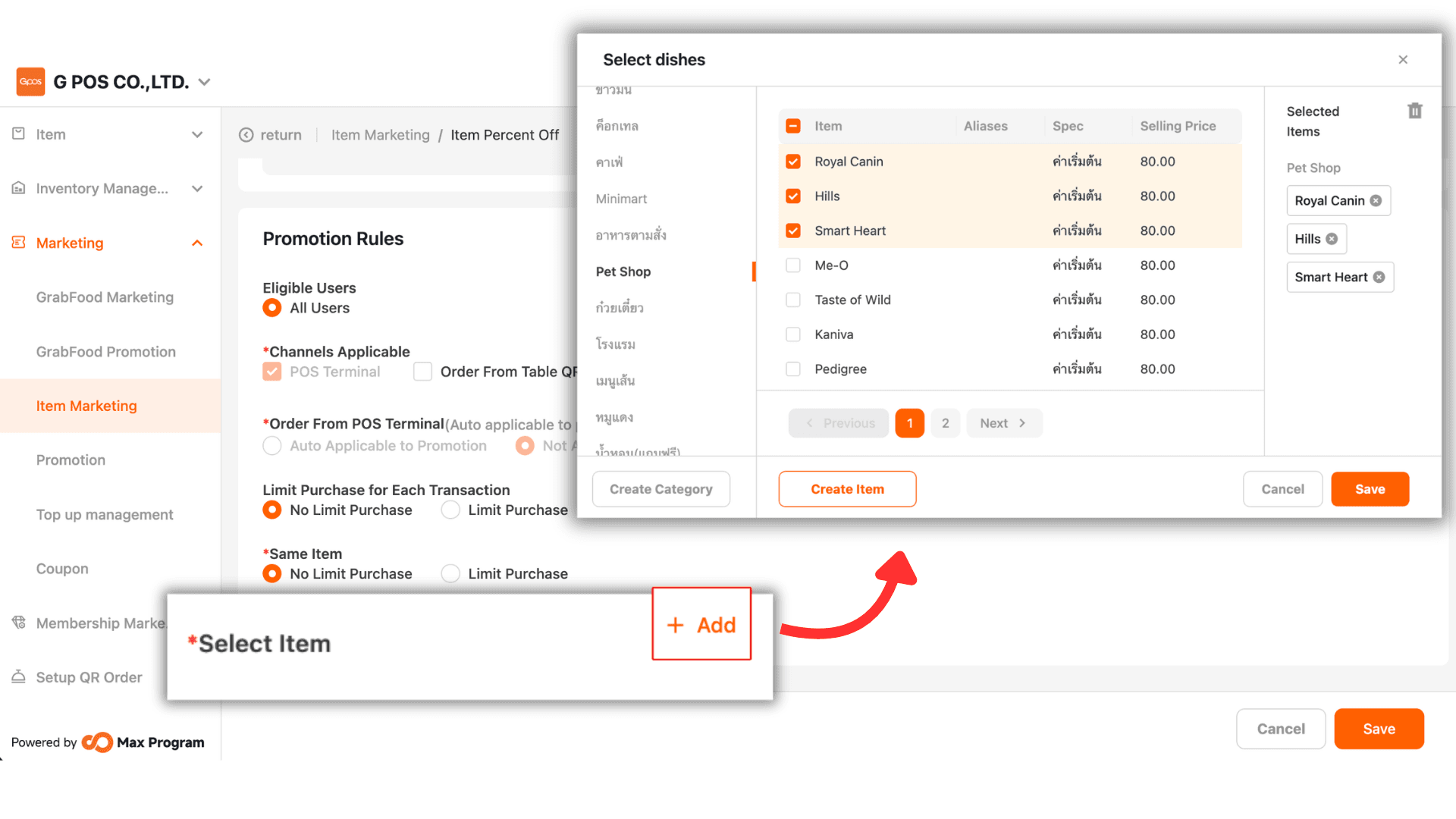Viewport: 1456px width, 819px height.
Task: Click the Previous page button
Action: pyautogui.click(x=839, y=423)
